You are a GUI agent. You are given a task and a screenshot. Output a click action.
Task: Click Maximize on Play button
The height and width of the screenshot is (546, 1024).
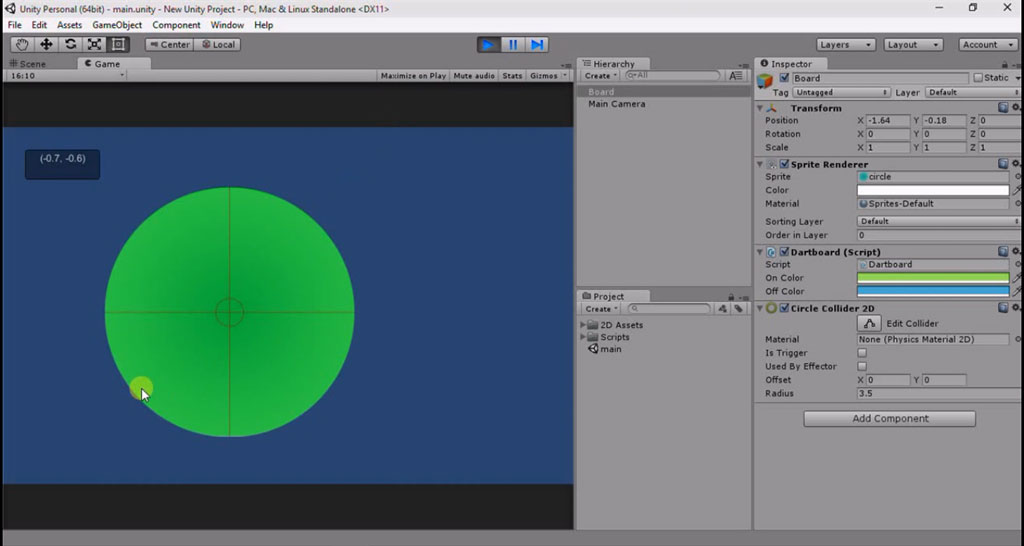pyautogui.click(x=413, y=76)
